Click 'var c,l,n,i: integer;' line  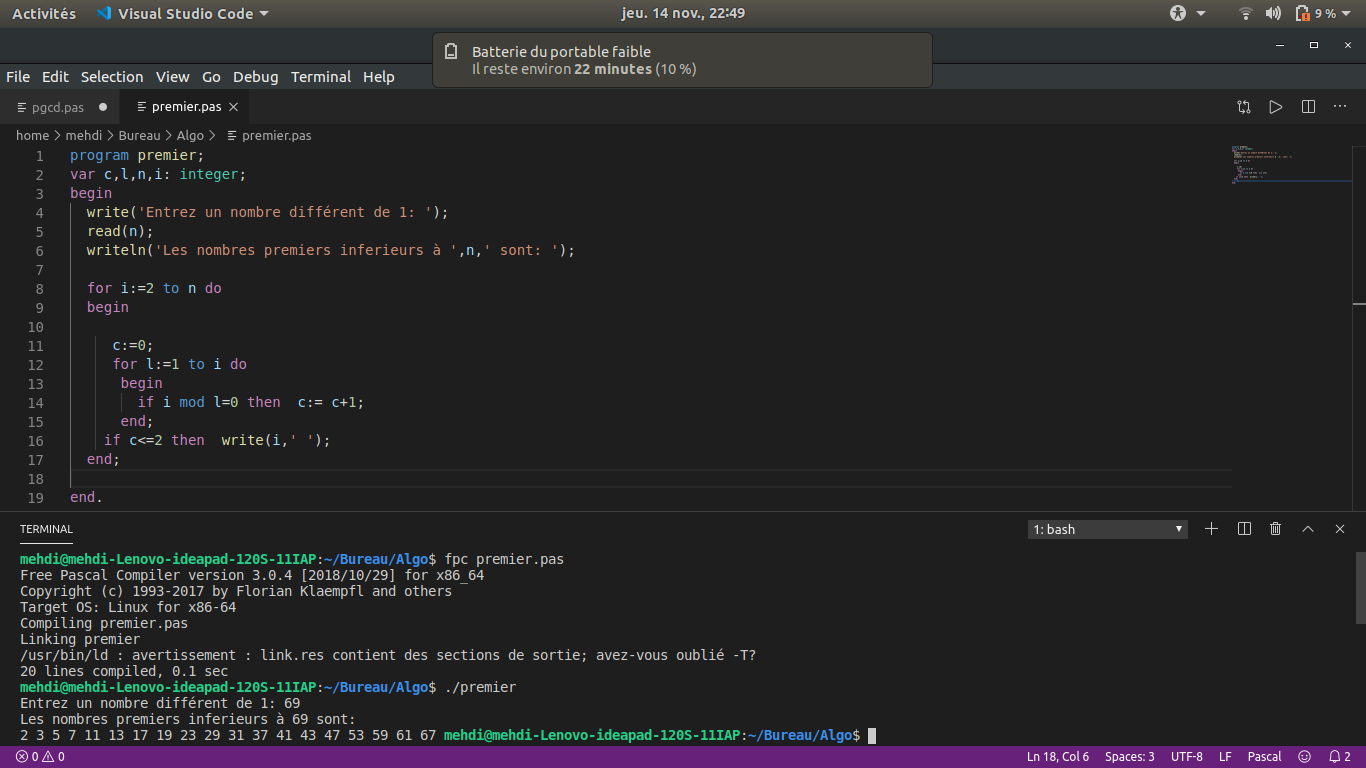click(158, 174)
